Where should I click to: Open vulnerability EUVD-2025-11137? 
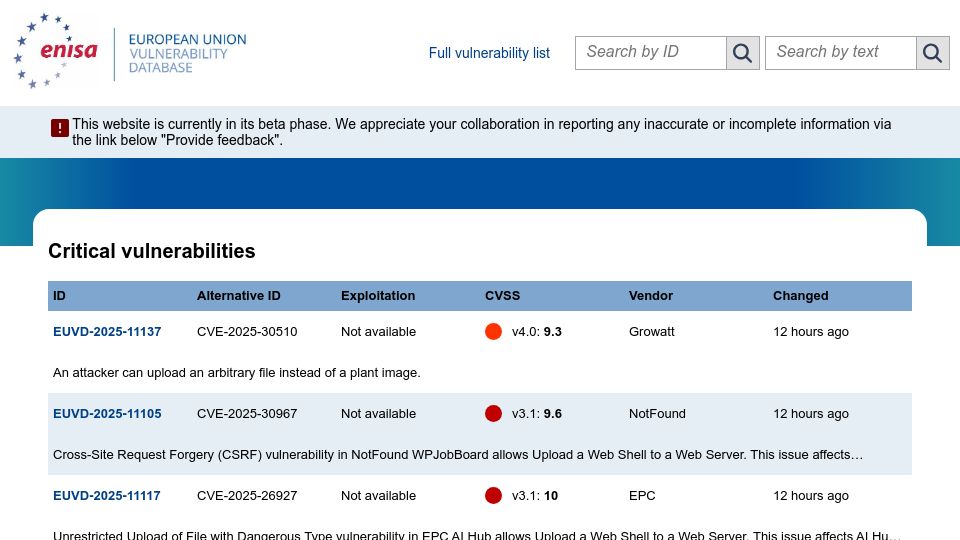pyautogui.click(x=107, y=332)
